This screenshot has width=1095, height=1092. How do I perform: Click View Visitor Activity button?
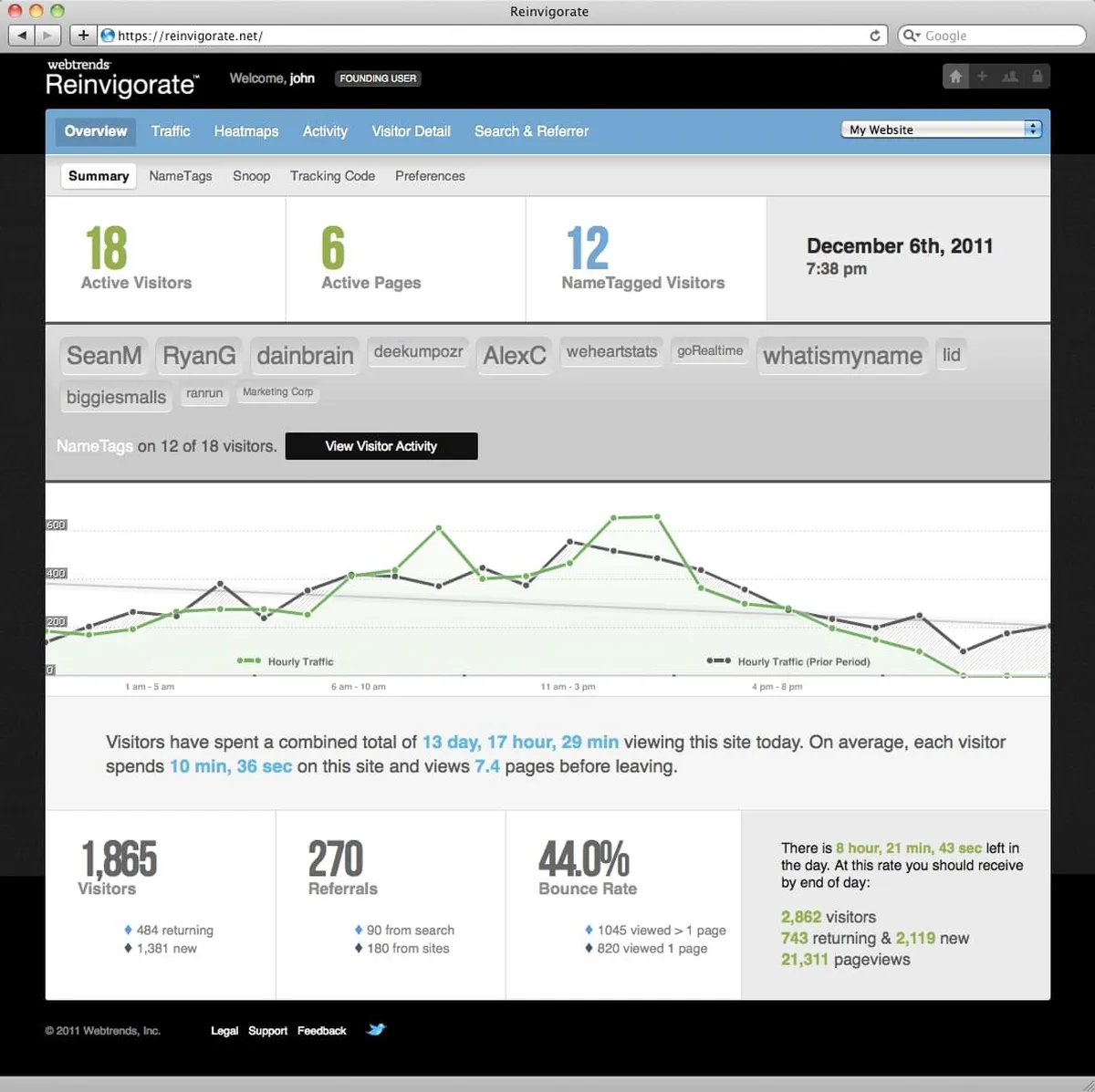(x=381, y=446)
